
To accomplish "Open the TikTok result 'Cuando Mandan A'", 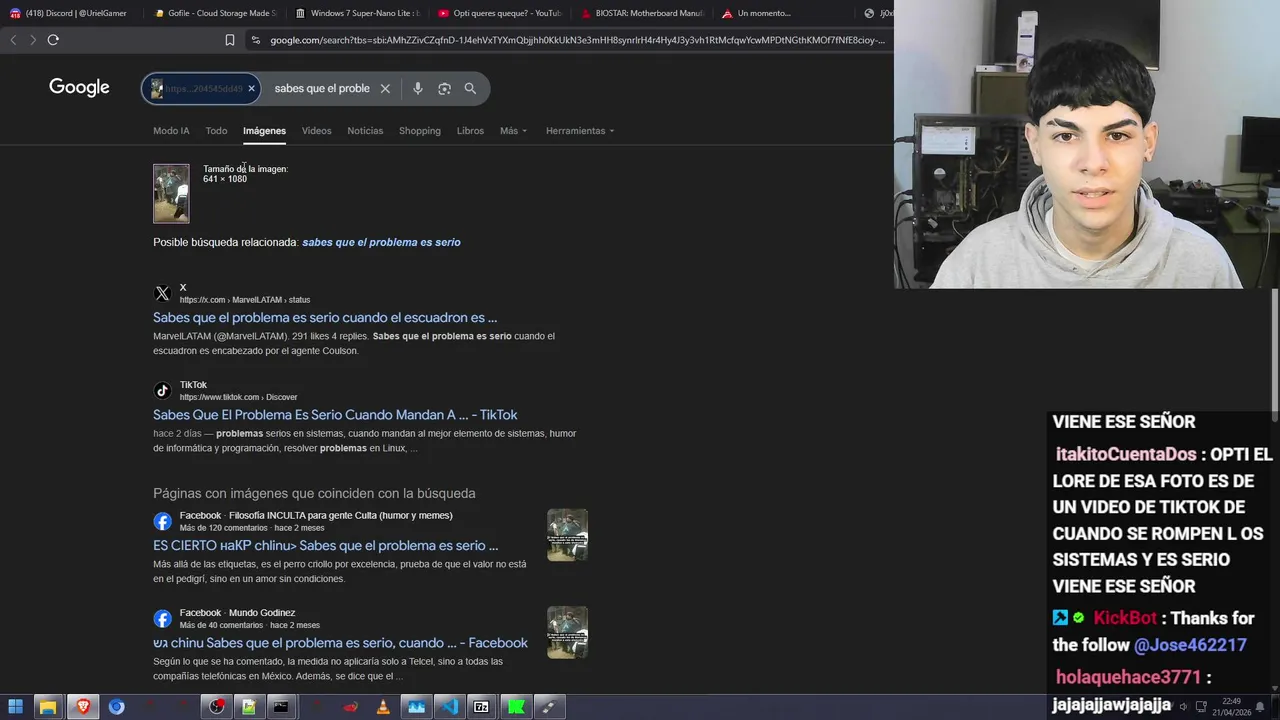I will pyautogui.click(x=335, y=415).
